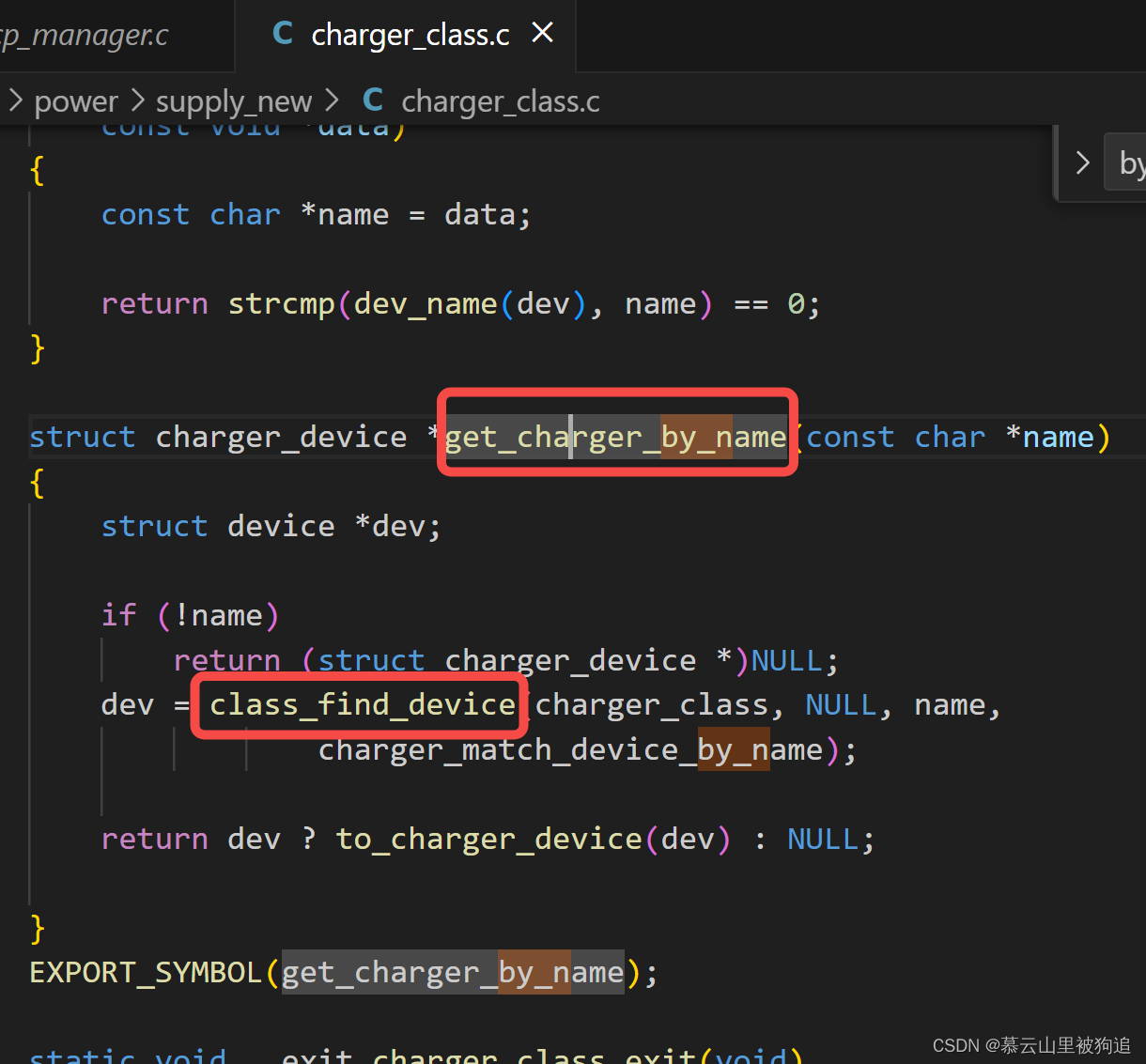Expand the chevron between power and supply_new

pos(135,99)
